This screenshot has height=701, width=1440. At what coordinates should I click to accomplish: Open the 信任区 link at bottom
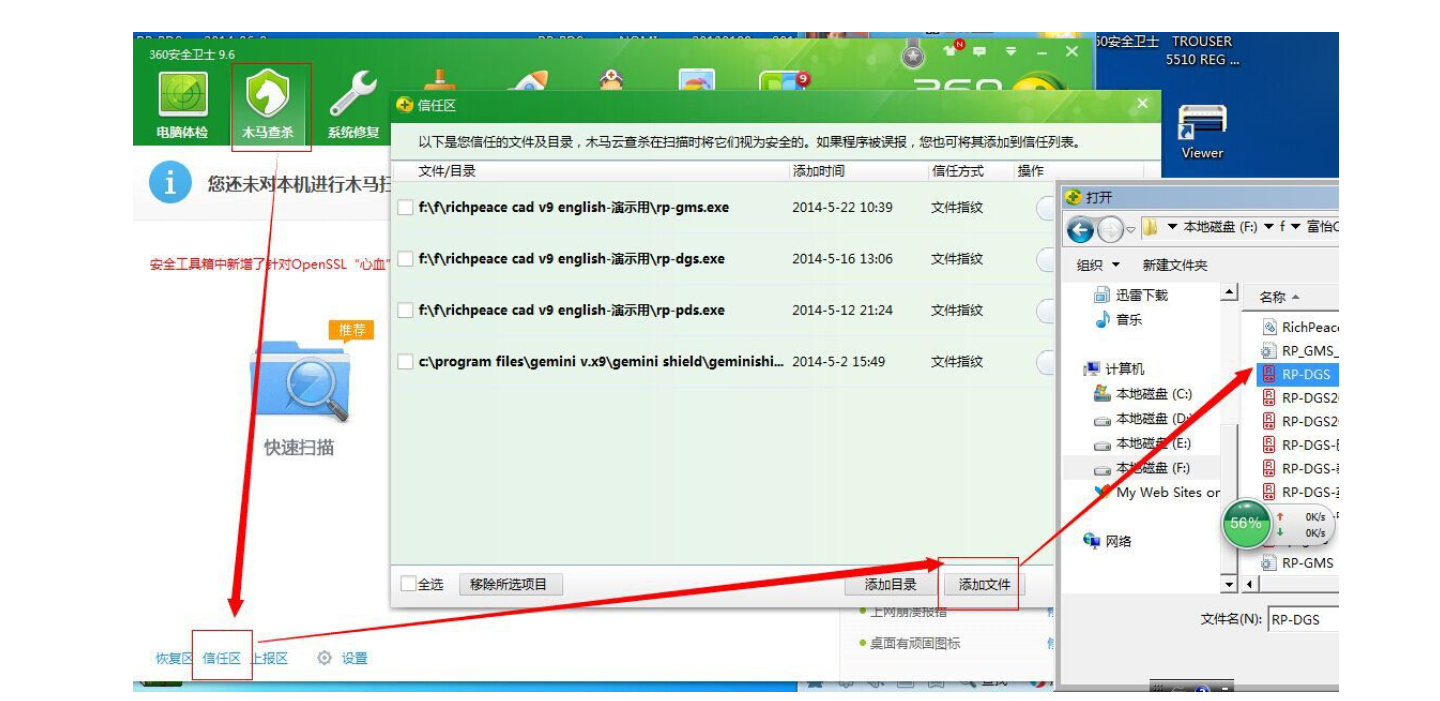point(222,658)
